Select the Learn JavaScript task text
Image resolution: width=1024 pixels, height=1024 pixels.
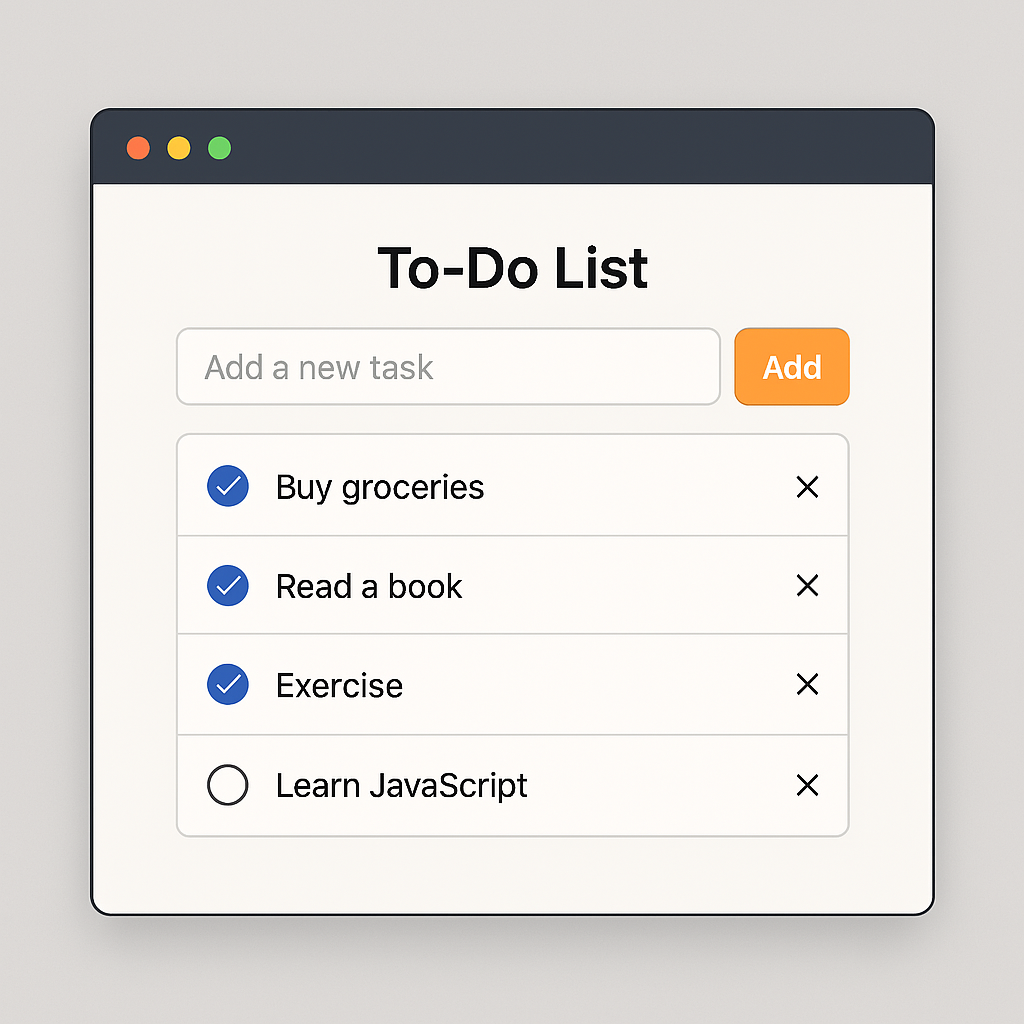pos(401,785)
